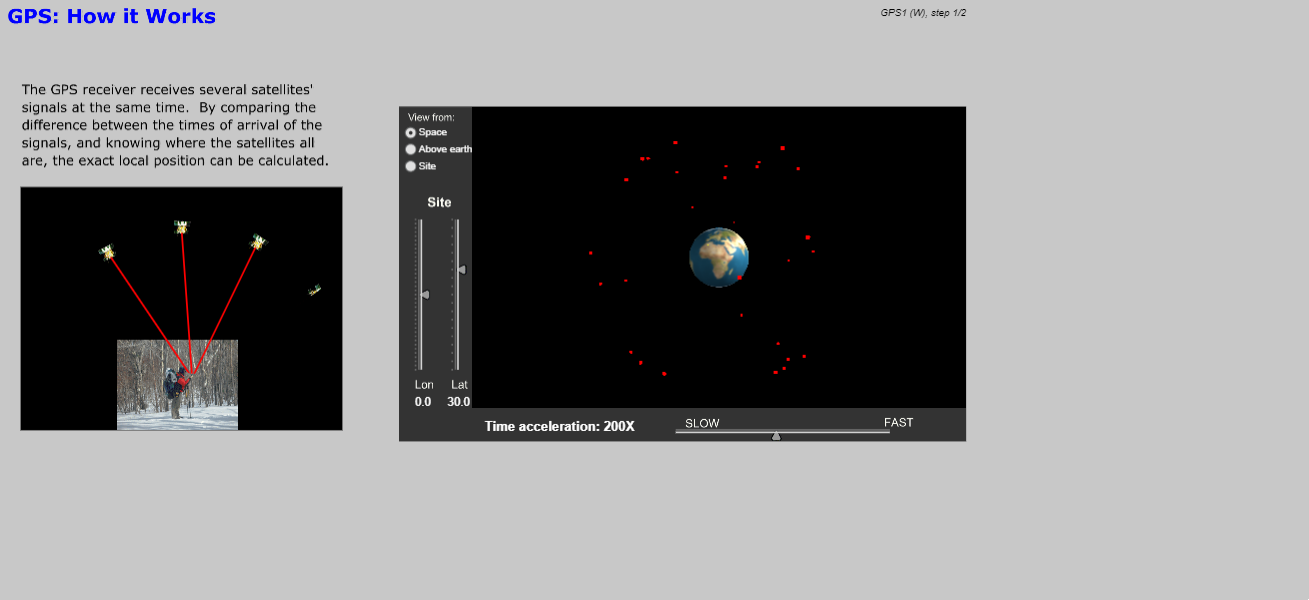Click the leftmost satellite in the signal diagram
Viewport: 1309px width, 600px height.
[x=107, y=252]
